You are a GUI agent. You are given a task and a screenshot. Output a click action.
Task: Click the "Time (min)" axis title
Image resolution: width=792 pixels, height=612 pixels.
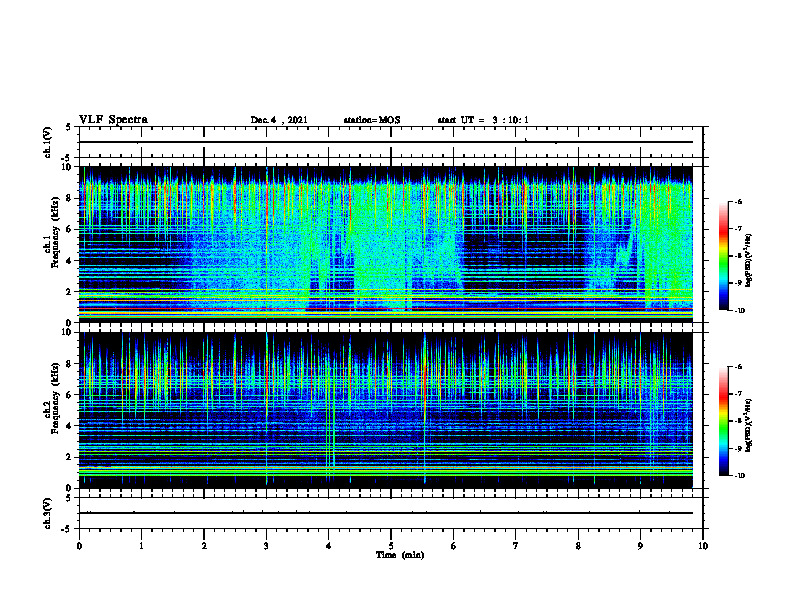(x=400, y=554)
